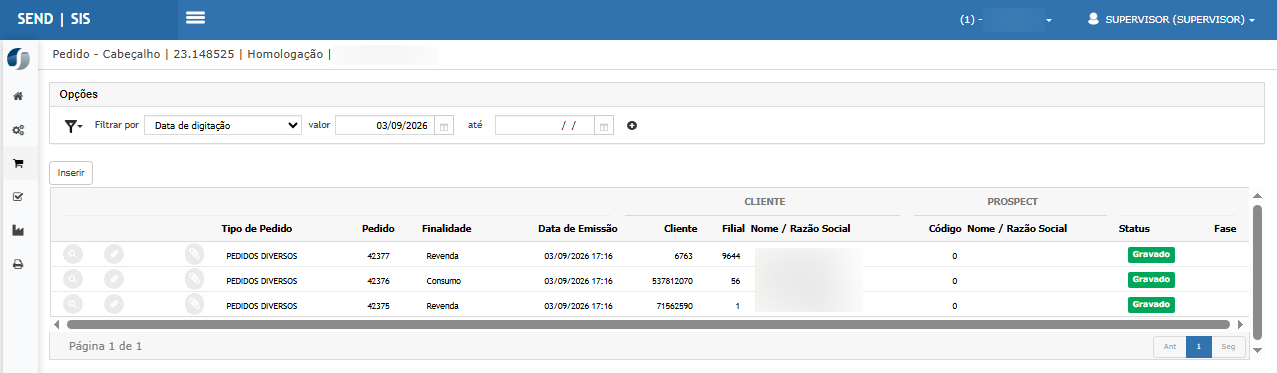Viewport: 1277px width, 373px height.
Task: Click the Filial column header
Action: 734,229
